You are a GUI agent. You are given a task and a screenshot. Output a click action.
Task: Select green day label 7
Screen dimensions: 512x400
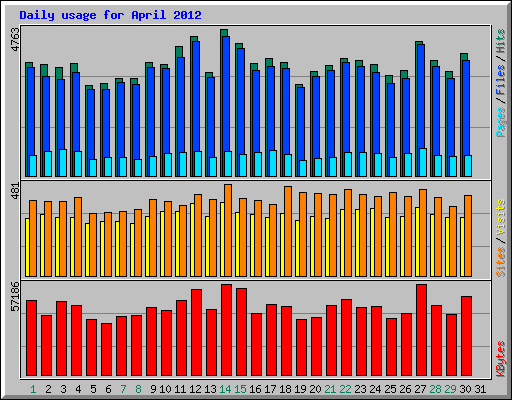click(123, 389)
